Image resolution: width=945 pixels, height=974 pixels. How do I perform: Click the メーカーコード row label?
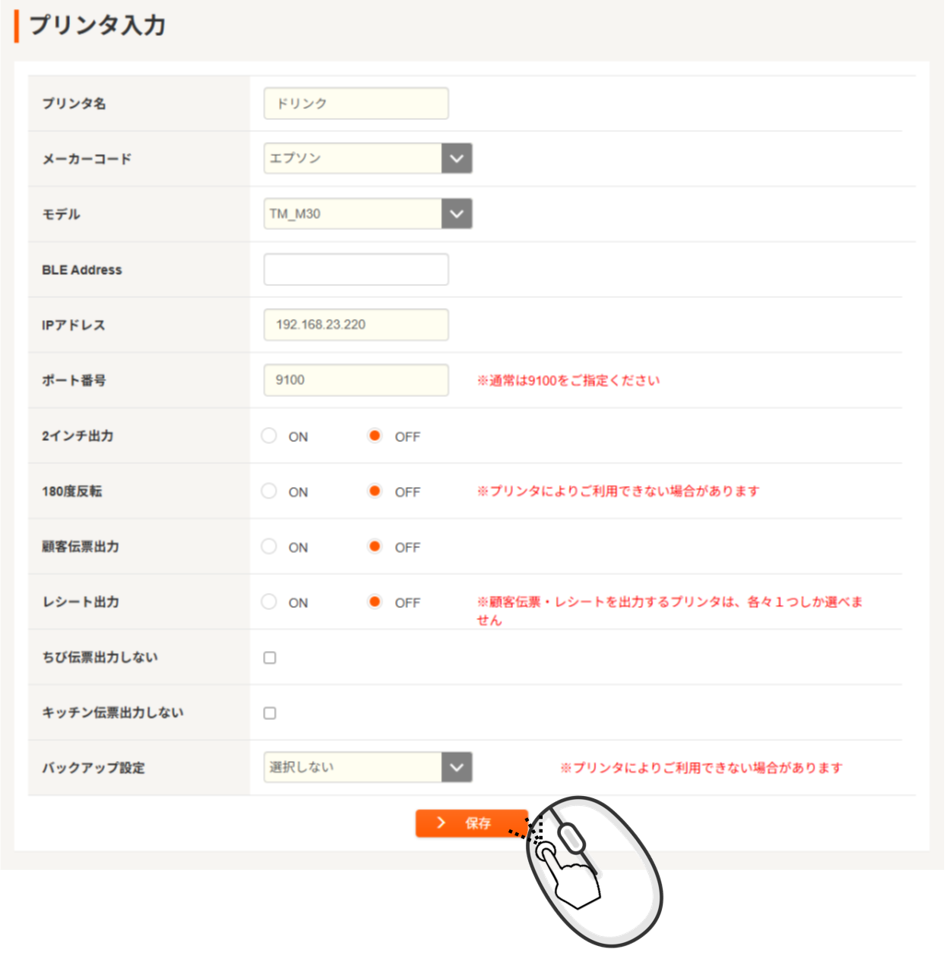(87, 159)
